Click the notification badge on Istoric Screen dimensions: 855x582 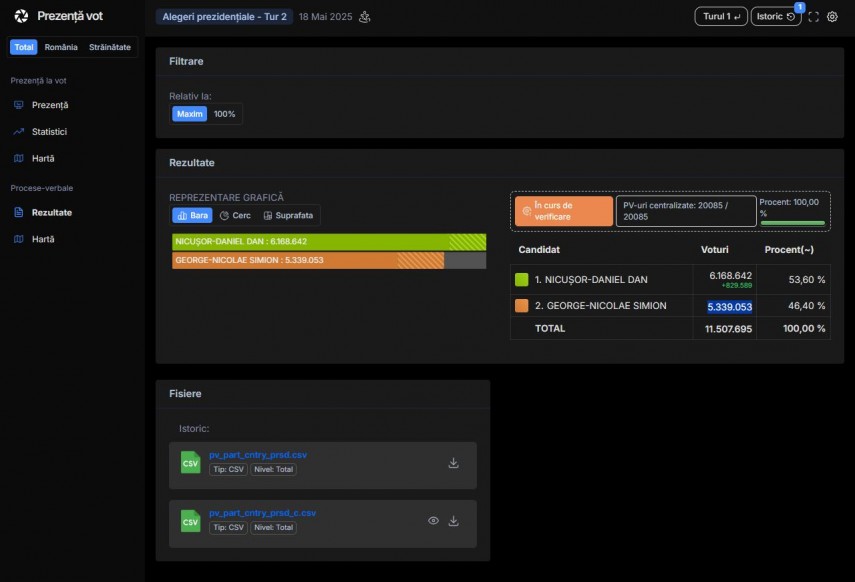(799, 7)
